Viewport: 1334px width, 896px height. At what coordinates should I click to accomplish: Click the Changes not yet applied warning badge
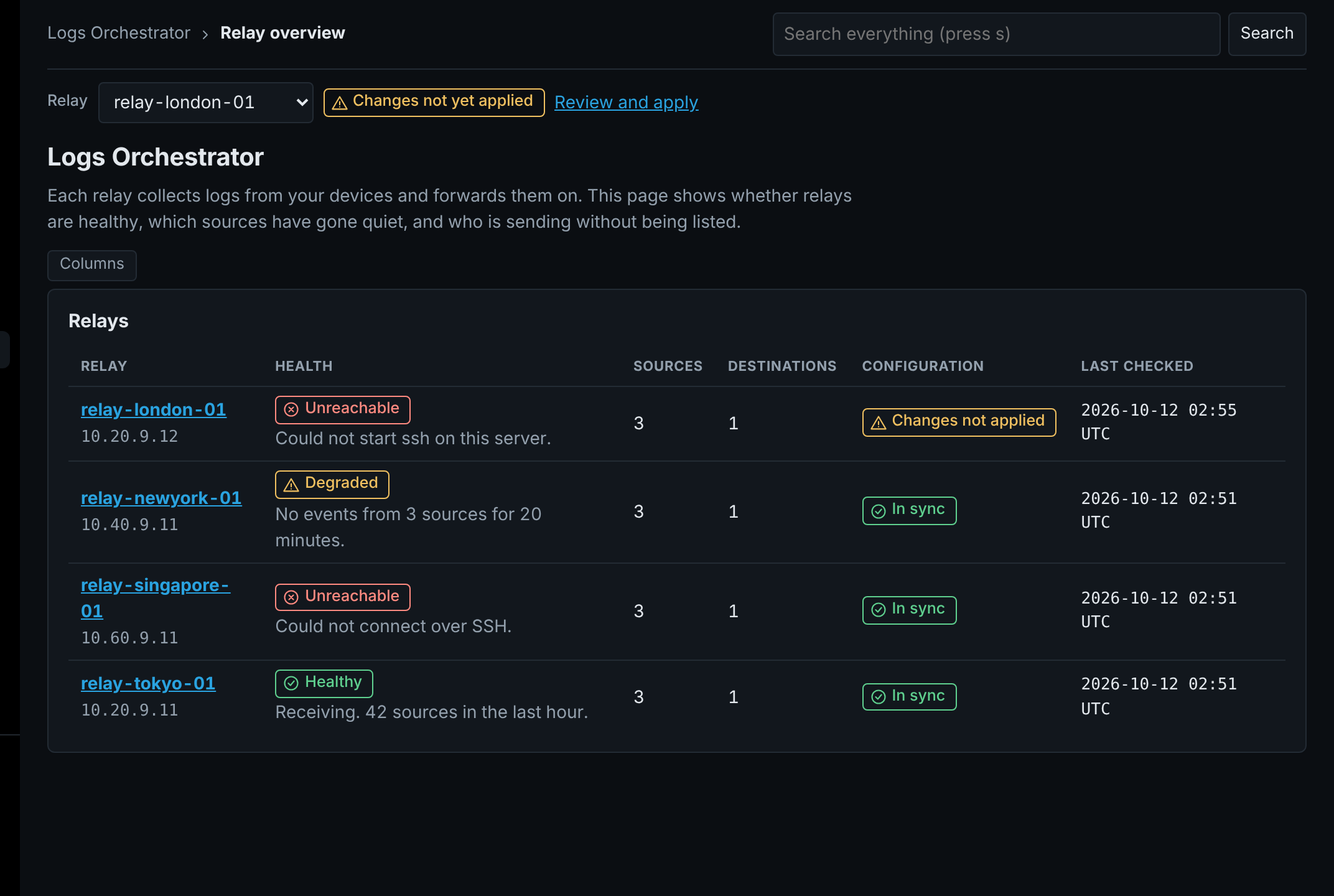tap(434, 102)
